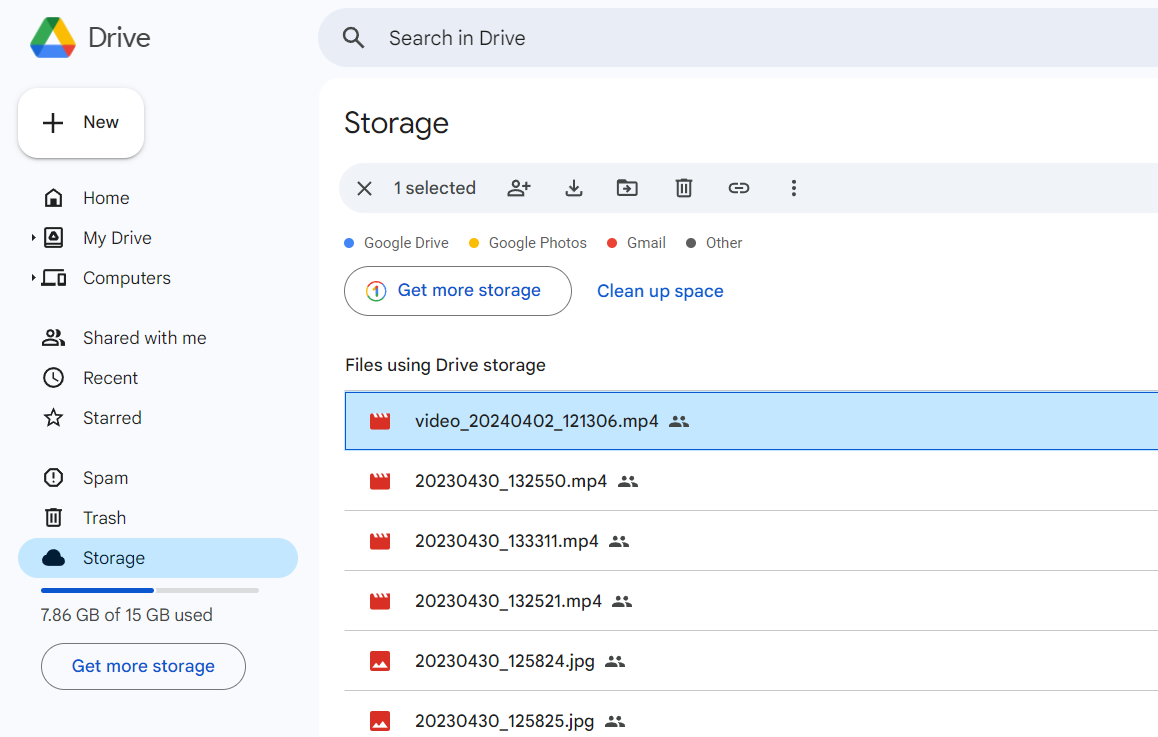This screenshot has height=737, width=1158.
Task: Toggle the Google Photos storage filter
Action: point(527,242)
